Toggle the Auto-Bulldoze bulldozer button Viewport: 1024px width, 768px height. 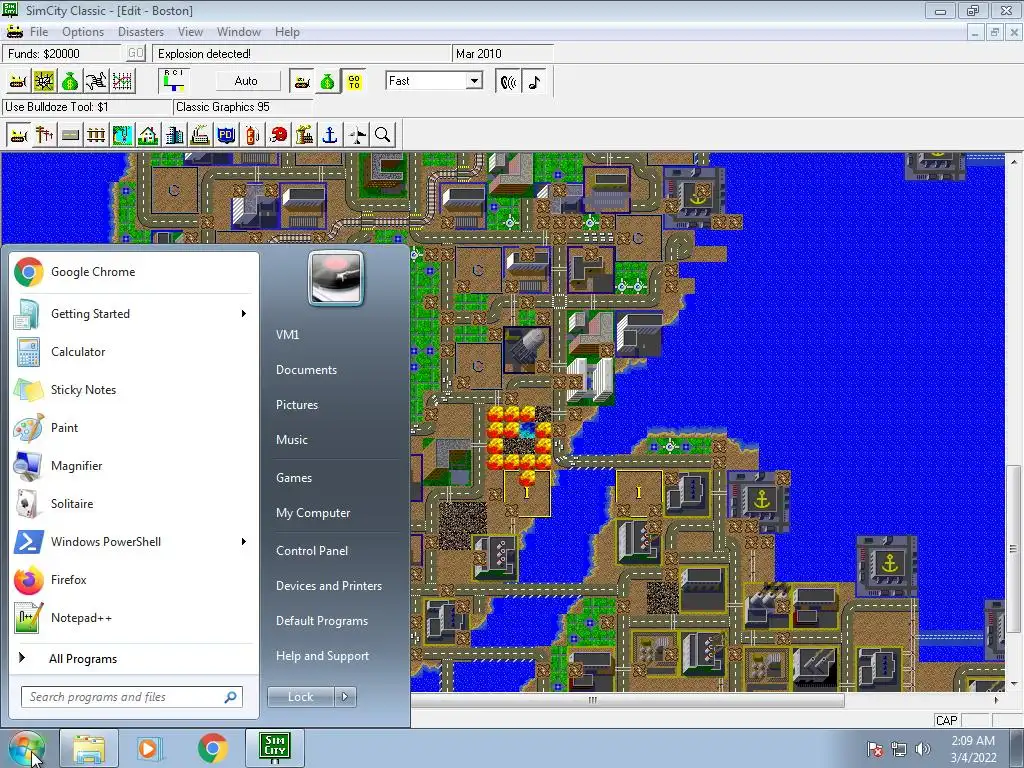pos(301,82)
